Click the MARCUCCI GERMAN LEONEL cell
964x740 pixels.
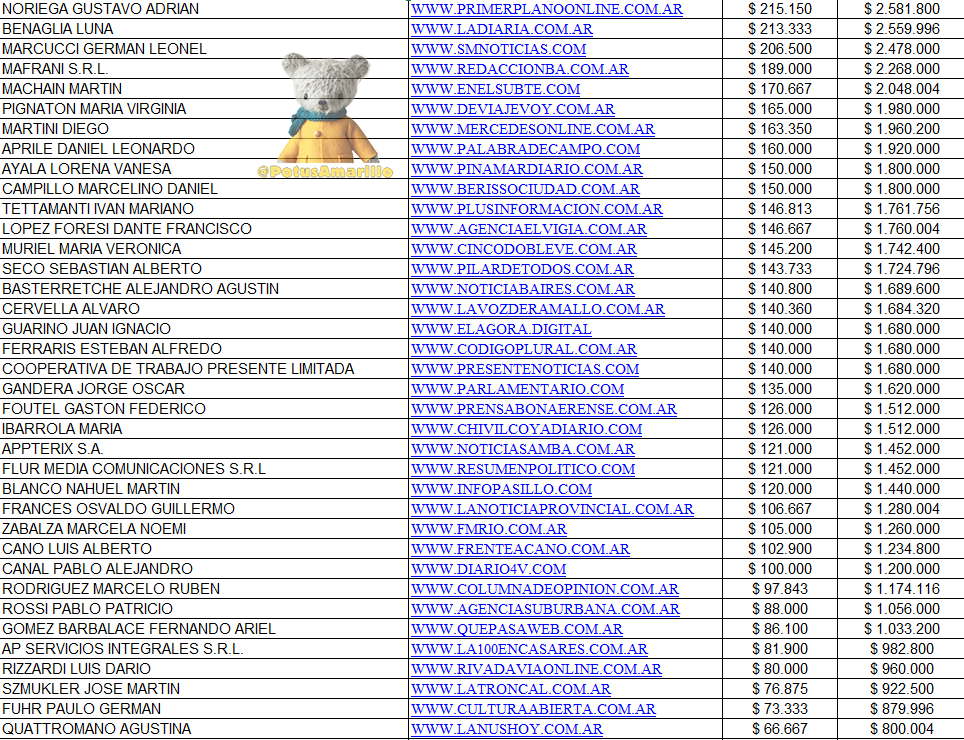tap(204, 49)
